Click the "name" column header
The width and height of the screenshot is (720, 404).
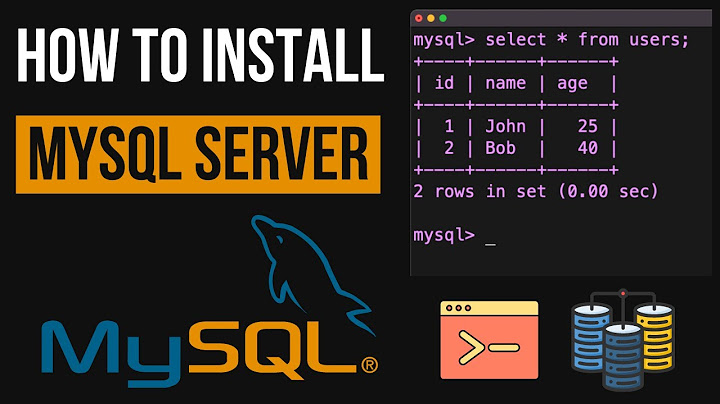pos(505,84)
